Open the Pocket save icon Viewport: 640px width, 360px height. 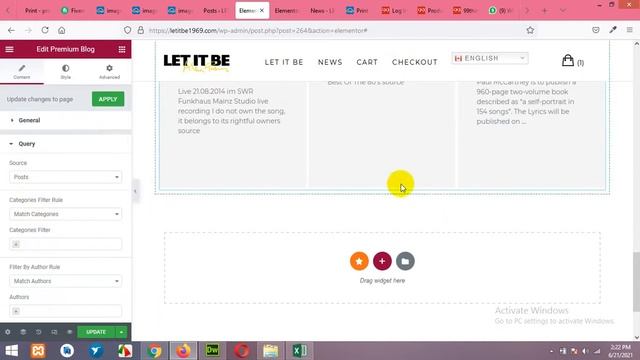[596, 30]
